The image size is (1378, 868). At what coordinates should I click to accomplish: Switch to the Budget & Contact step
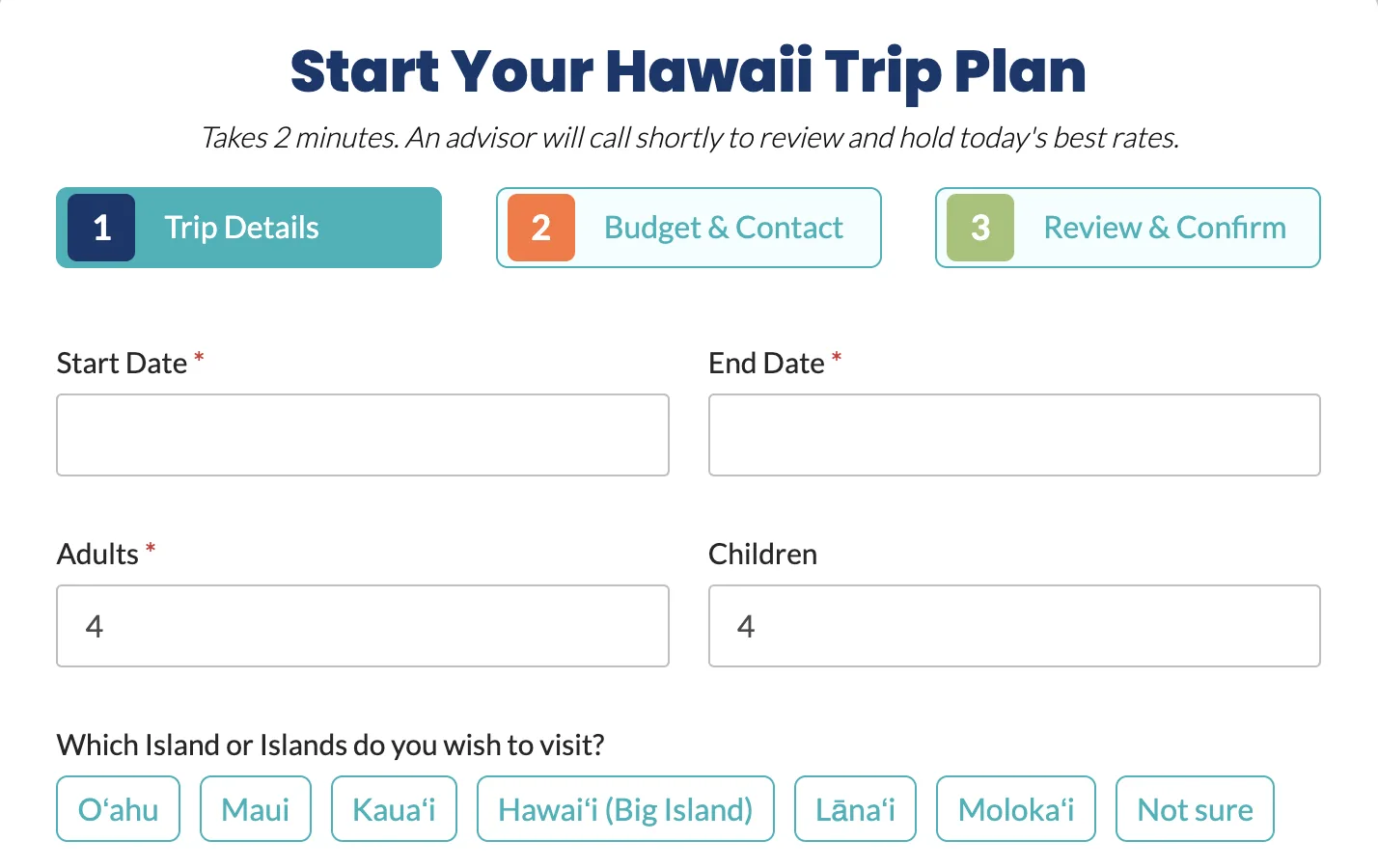[723, 228]
